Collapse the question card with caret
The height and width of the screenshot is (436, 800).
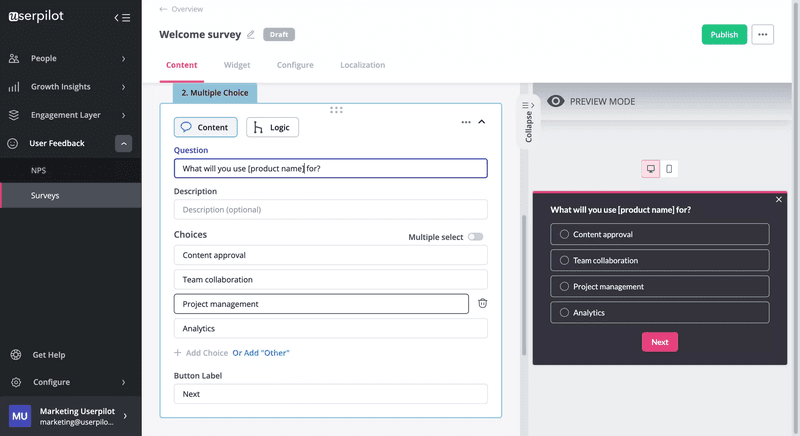point(482,122)
